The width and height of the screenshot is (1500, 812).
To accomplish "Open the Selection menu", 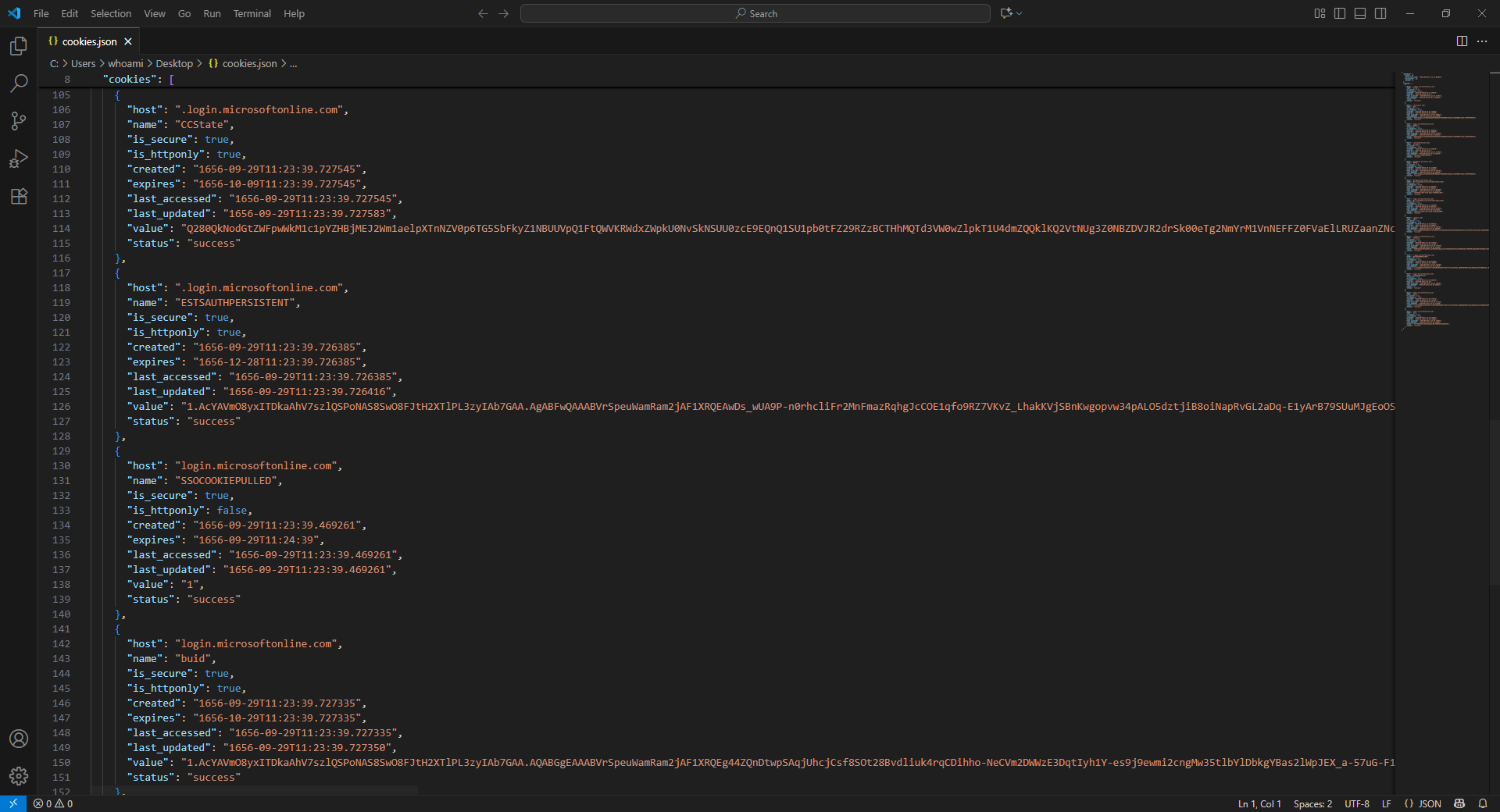I will [111, 13].
